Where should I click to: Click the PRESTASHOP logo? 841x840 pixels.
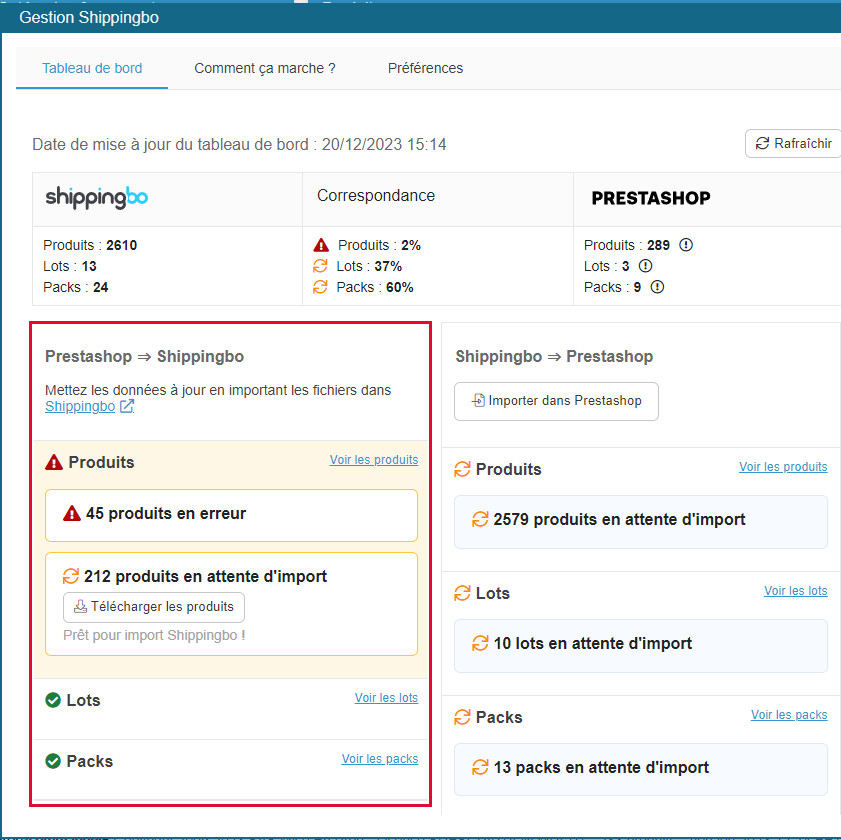coord(651,198)
